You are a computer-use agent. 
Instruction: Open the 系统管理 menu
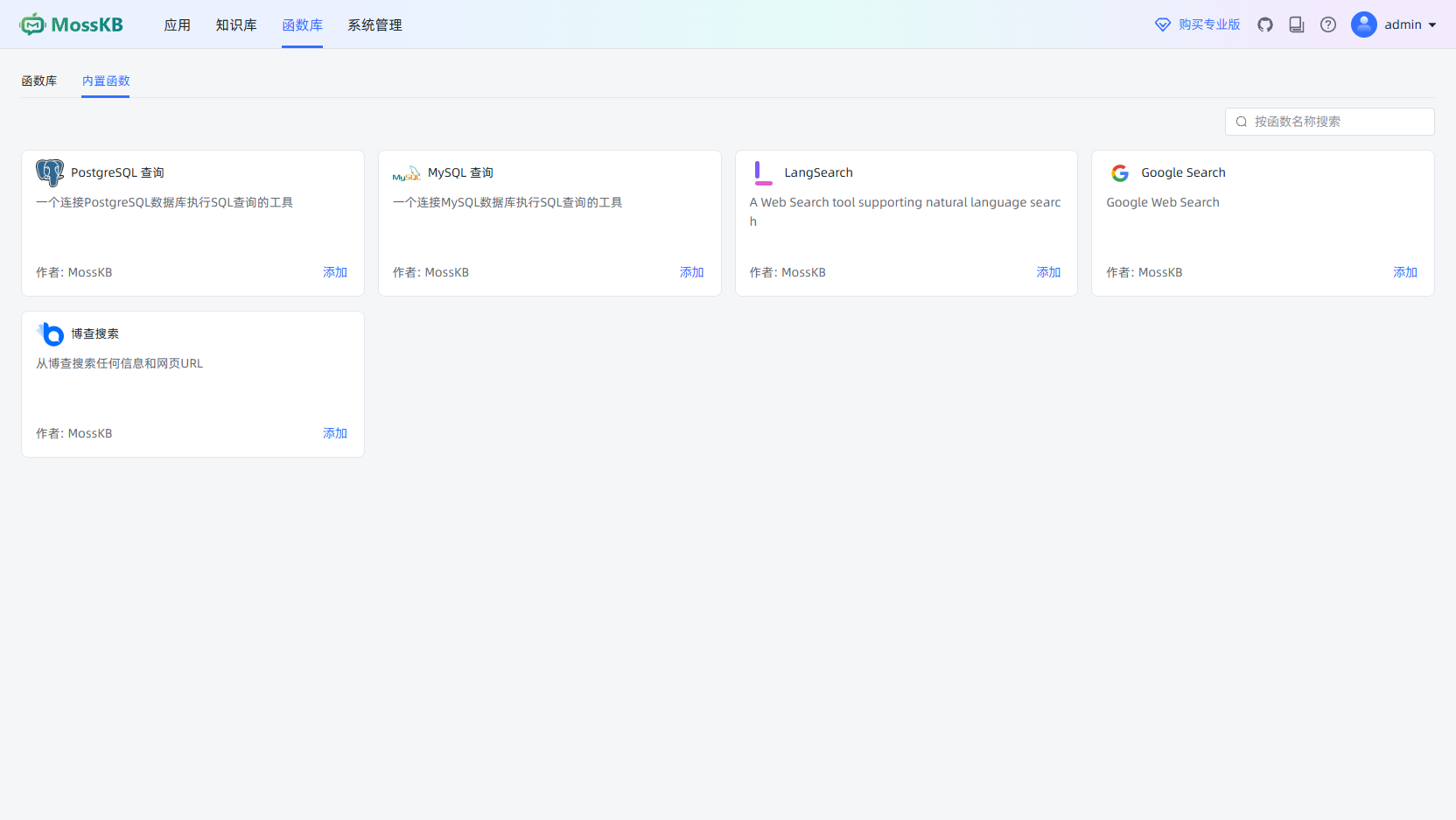[x=375, y=25]
